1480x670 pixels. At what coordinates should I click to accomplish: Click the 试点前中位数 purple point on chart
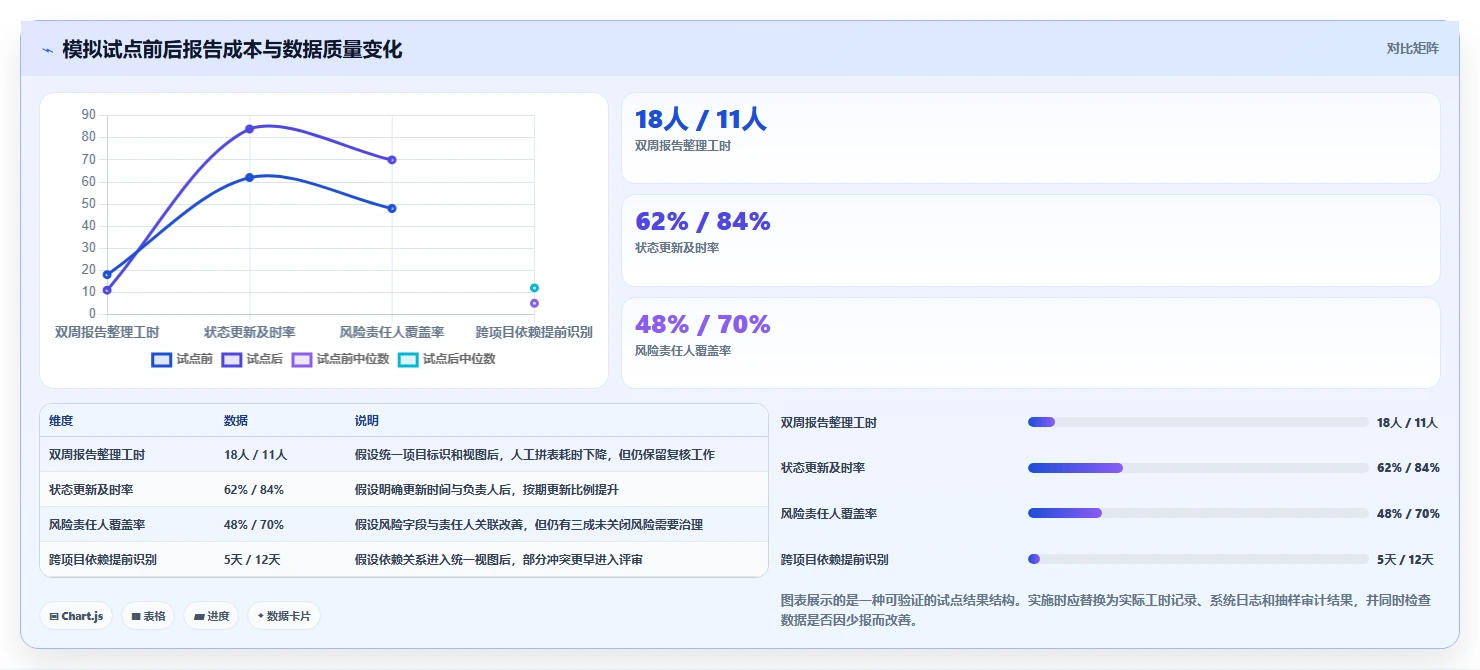534,303
